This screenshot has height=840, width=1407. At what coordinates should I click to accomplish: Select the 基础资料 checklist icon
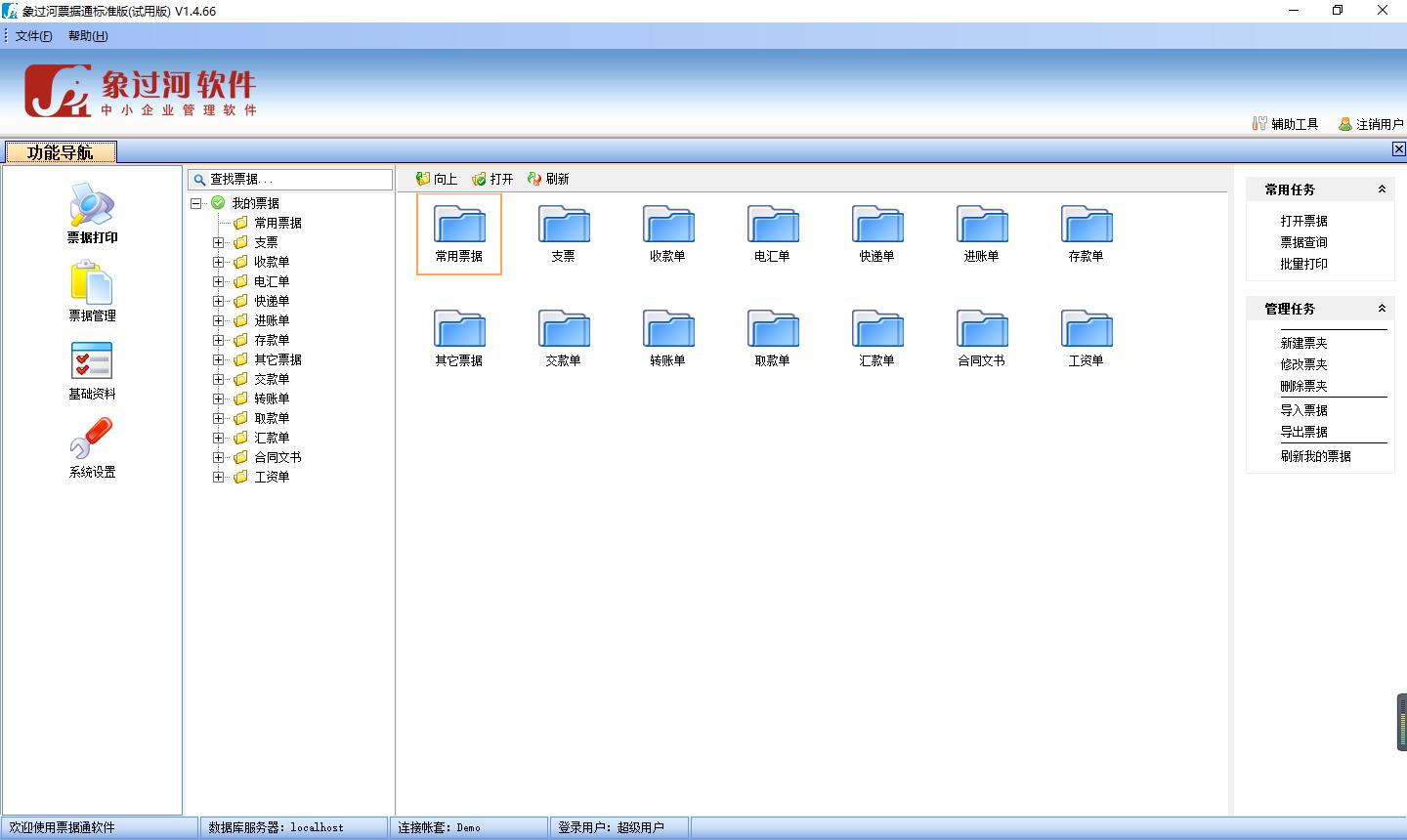point(92,361)
